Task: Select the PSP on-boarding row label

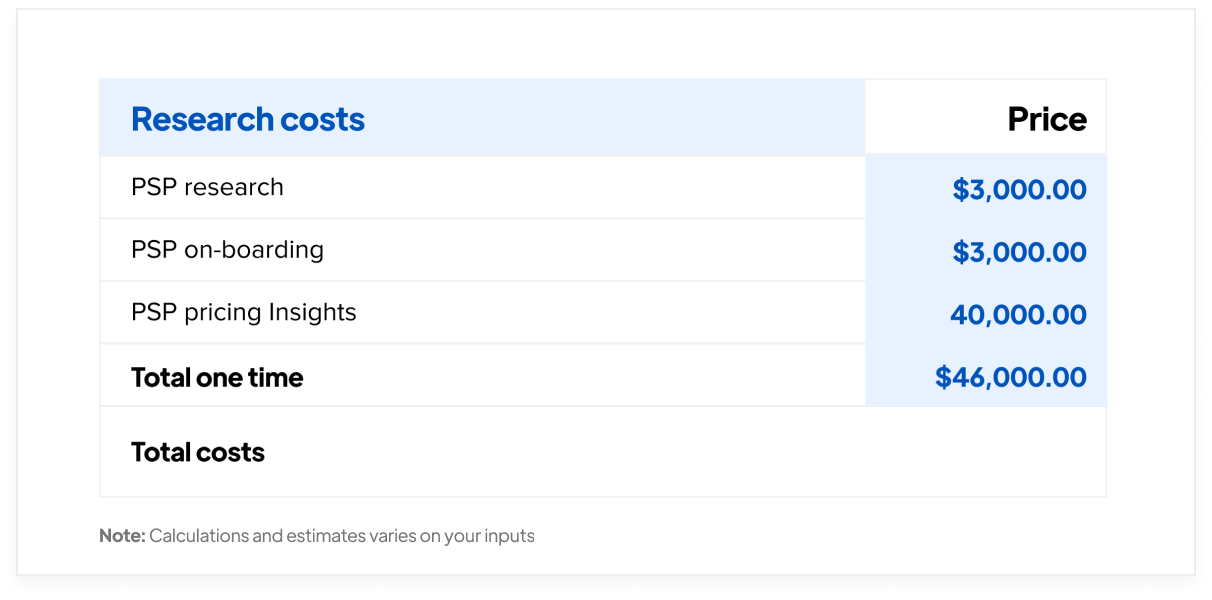Action: (227, 250)
